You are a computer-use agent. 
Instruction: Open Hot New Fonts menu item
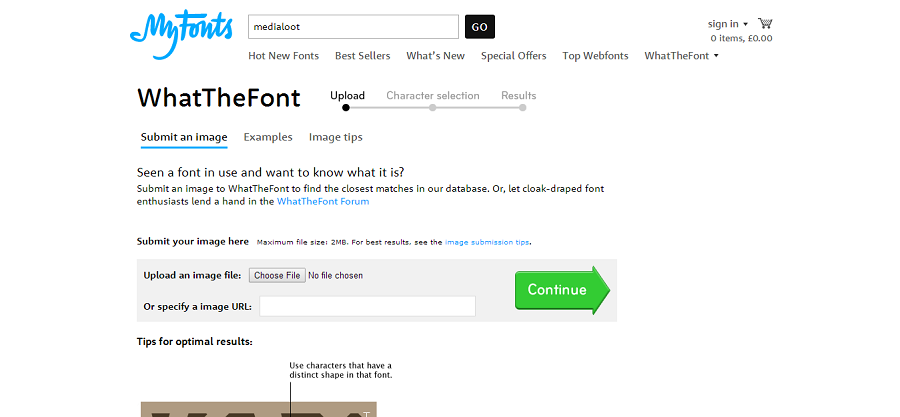click(284, 56)
